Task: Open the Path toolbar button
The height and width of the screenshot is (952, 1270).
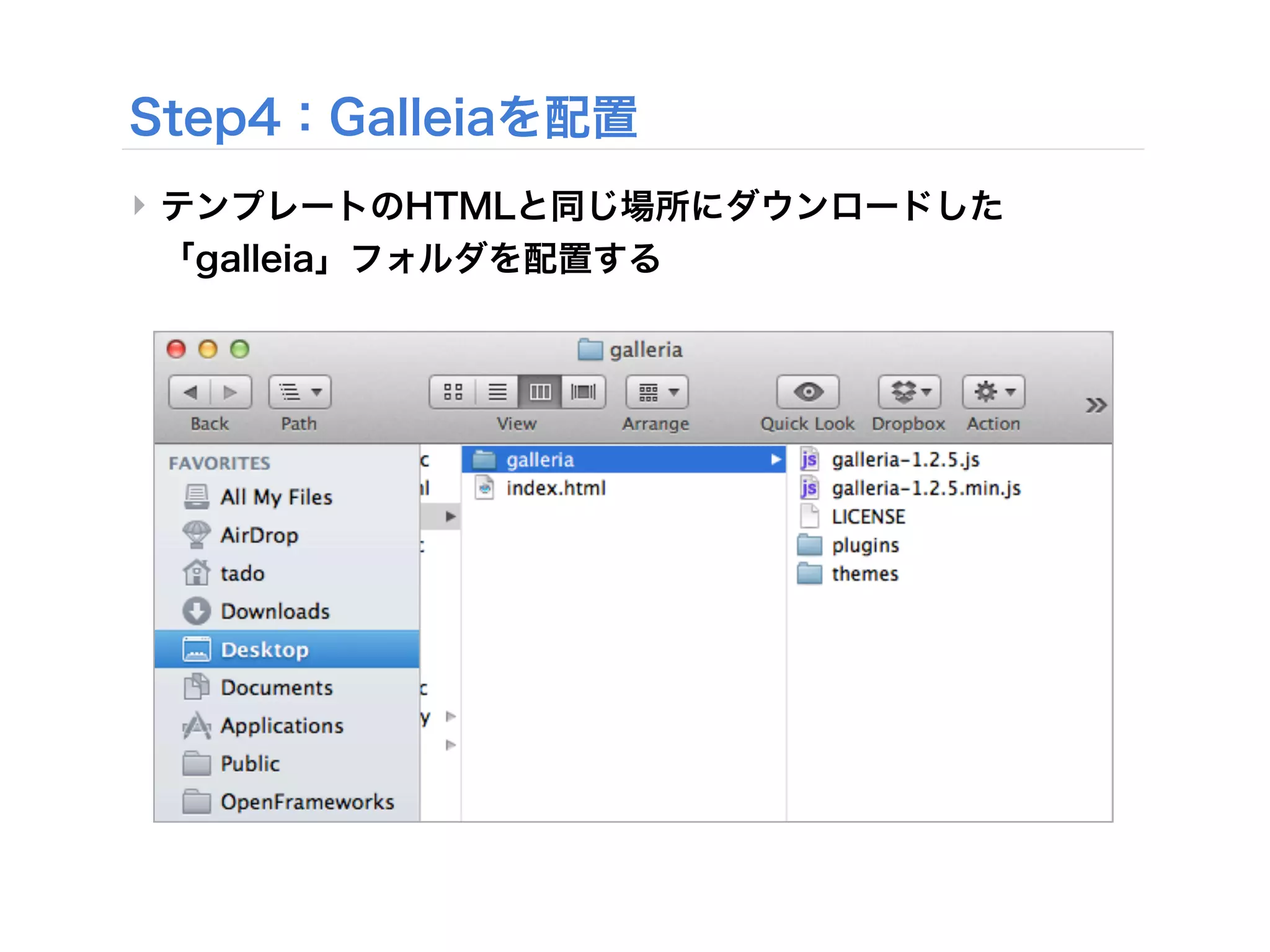Action: click(300, 392)
